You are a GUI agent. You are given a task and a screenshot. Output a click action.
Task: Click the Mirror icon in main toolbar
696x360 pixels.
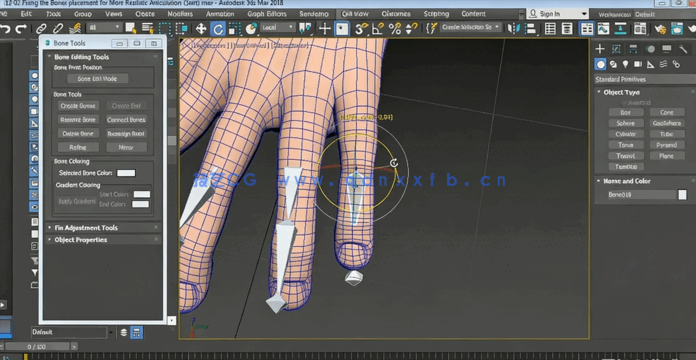[514, 29]
